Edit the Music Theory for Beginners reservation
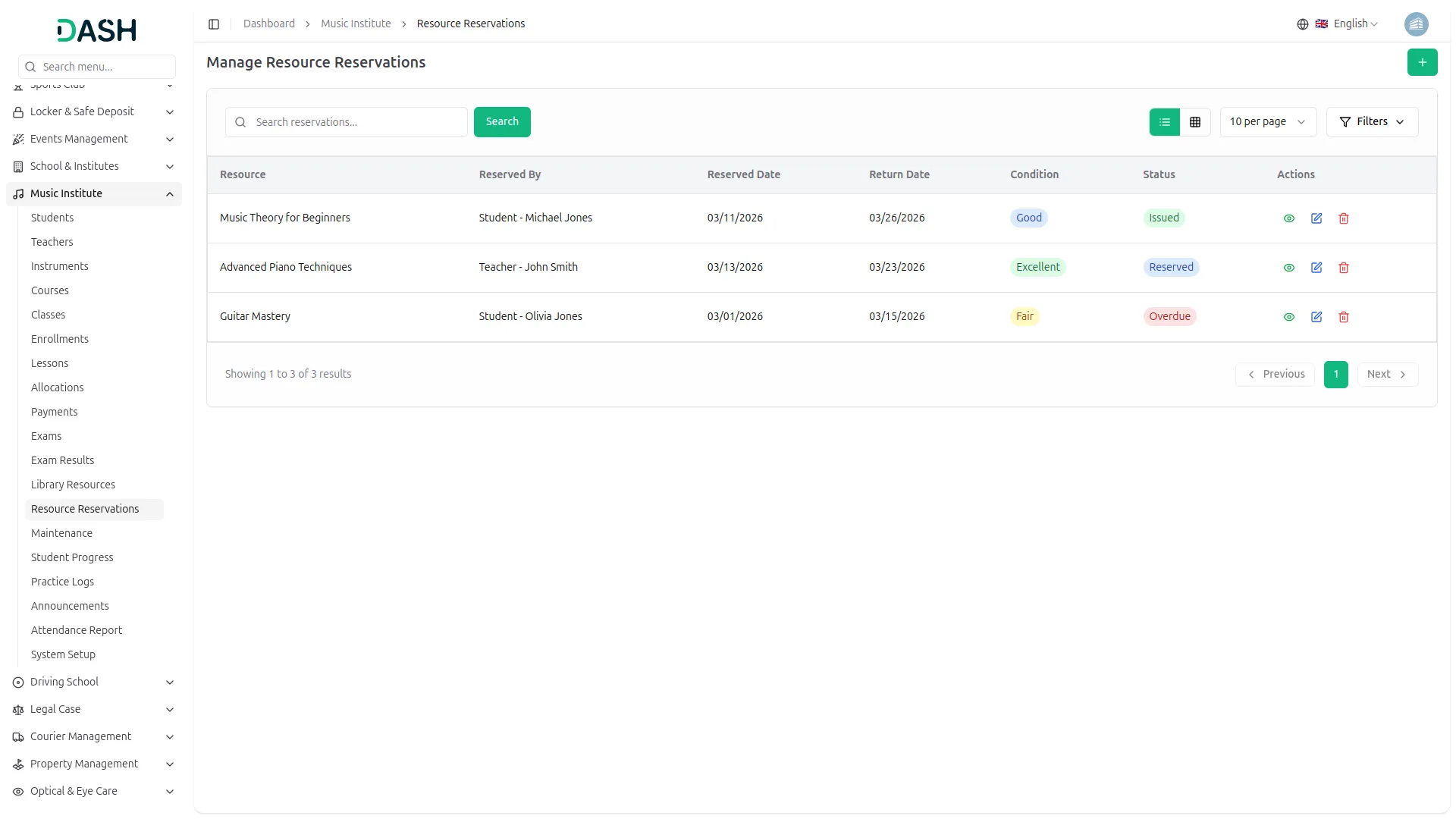Screen dimensions: 1456x819 pos(1316,218)
